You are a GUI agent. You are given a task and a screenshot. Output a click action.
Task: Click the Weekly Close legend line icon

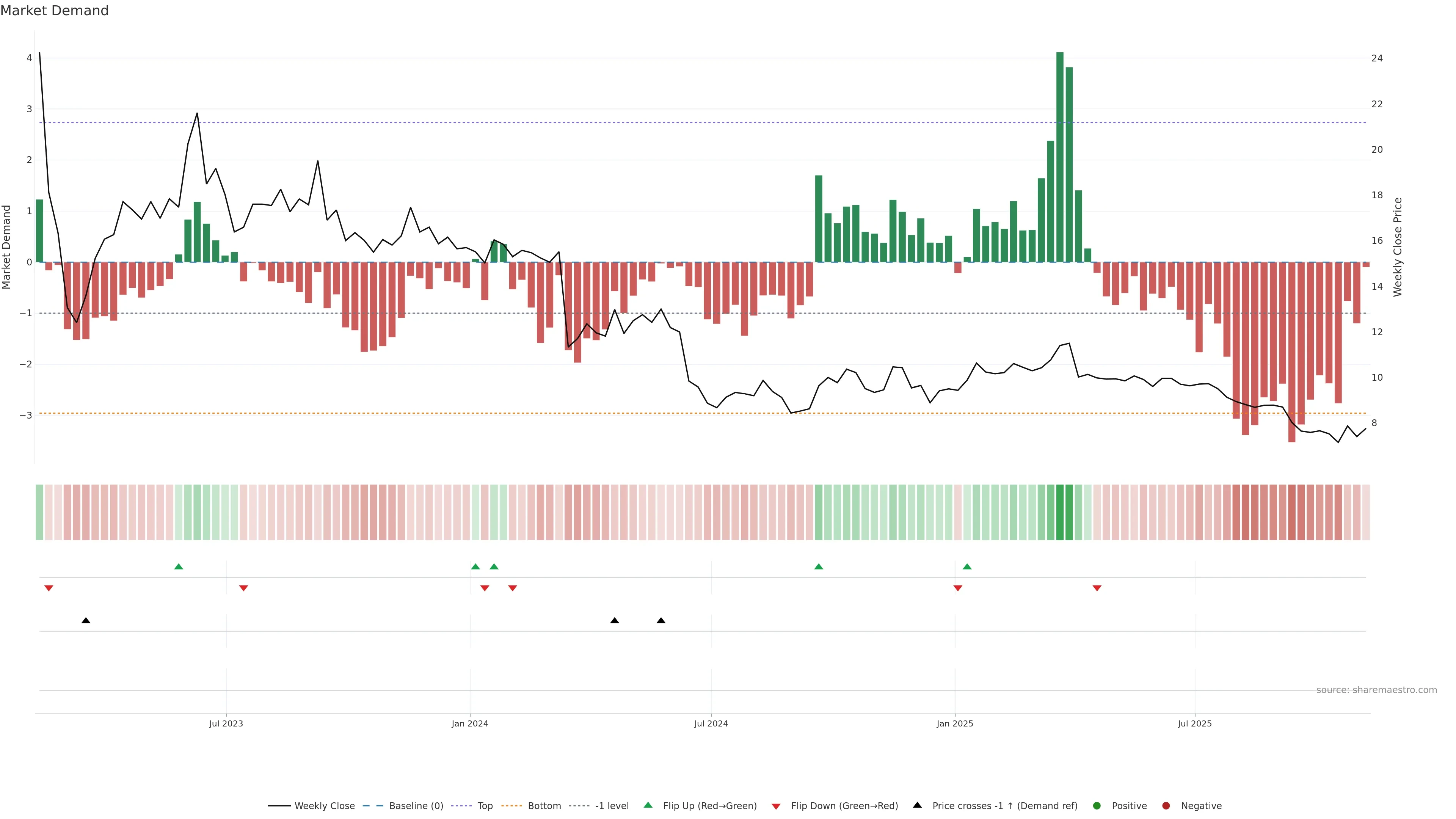click(279, 806)
